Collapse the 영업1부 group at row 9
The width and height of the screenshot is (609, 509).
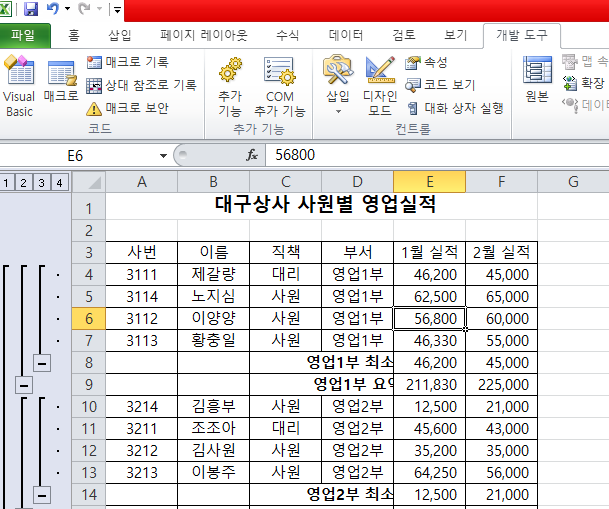(x=24, y=386)
